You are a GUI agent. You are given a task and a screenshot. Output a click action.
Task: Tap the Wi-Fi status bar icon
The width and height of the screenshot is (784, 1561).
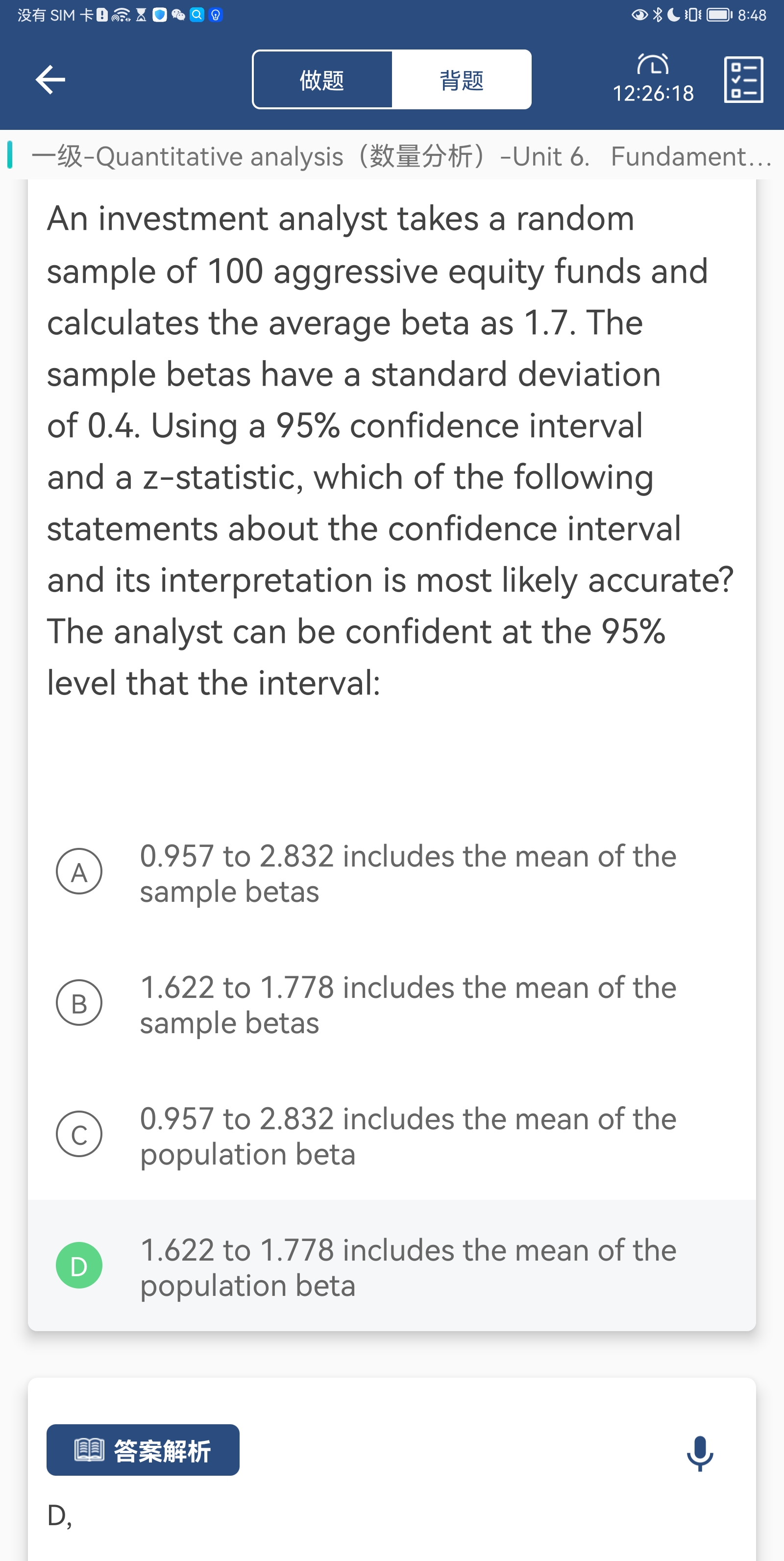coord(121,15)
